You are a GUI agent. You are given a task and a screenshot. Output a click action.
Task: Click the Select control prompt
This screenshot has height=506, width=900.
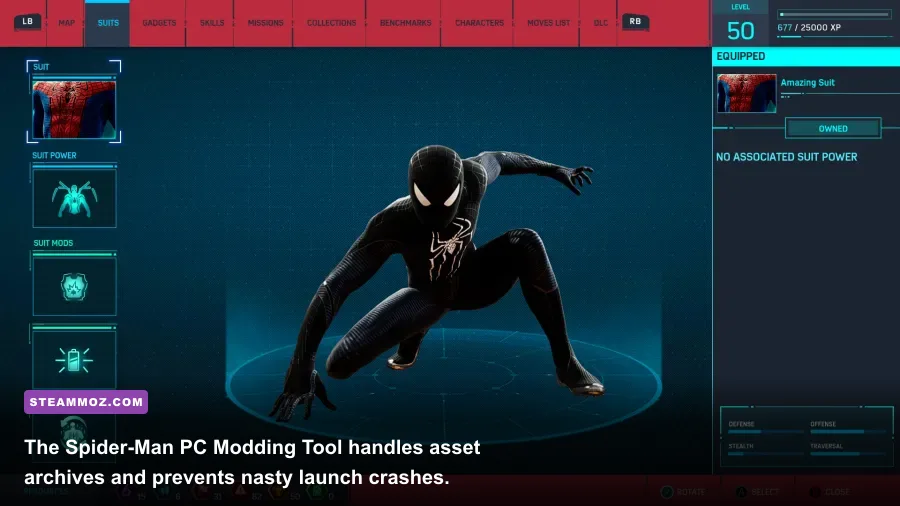tap(758, 492)
